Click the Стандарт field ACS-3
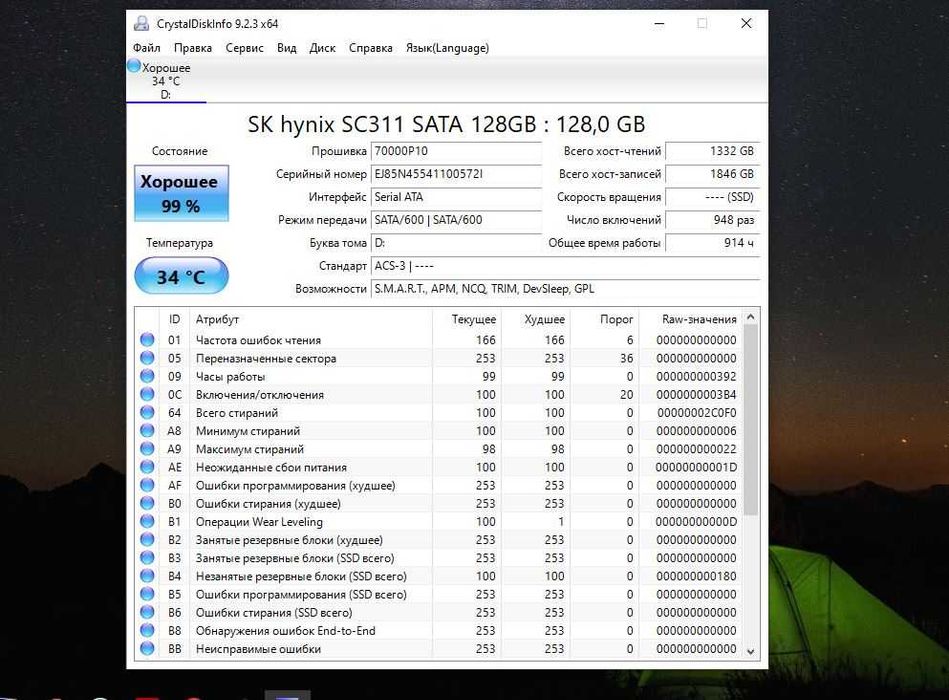The image size is (949, 700). coord(565,266)
